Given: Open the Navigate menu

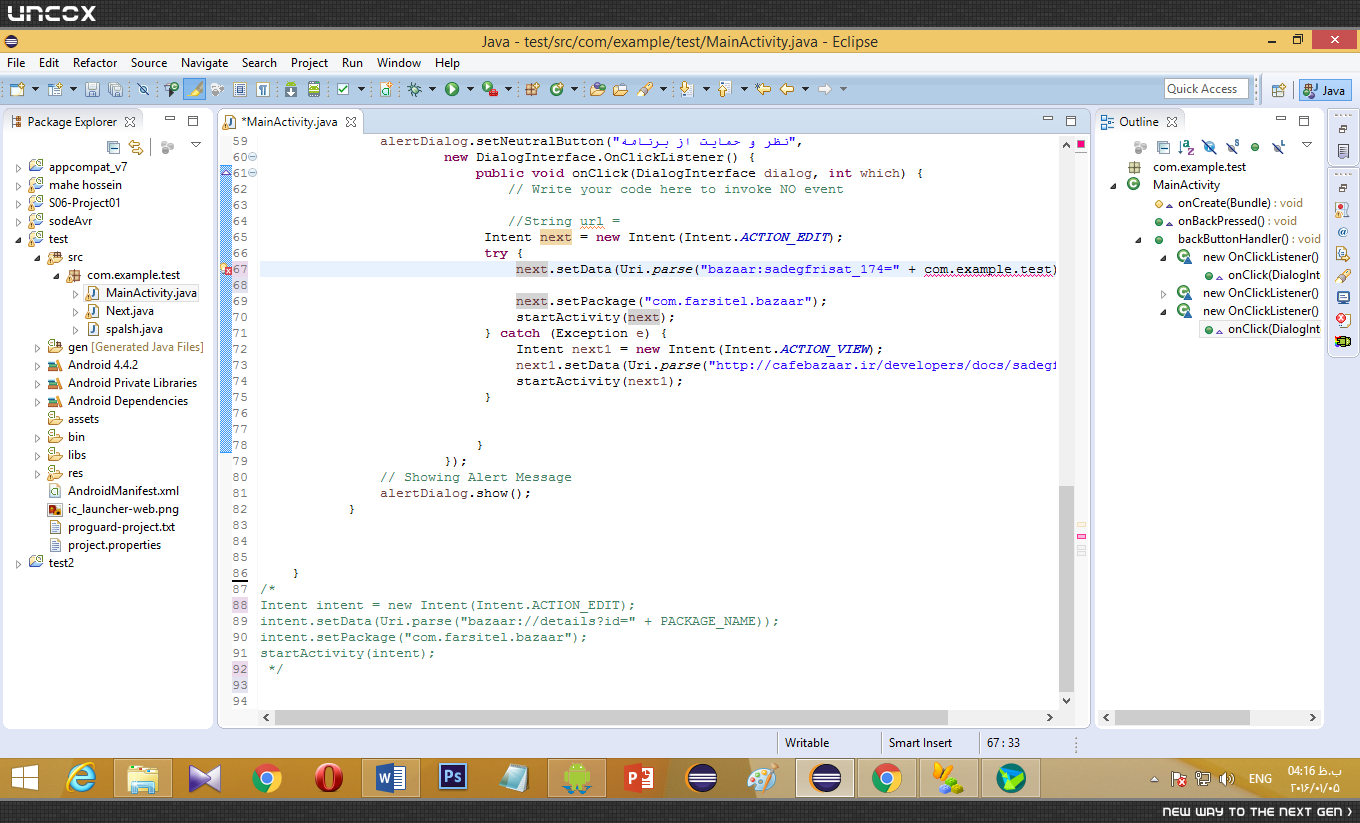Looking at the screenshot, I should tap(205, 62).
